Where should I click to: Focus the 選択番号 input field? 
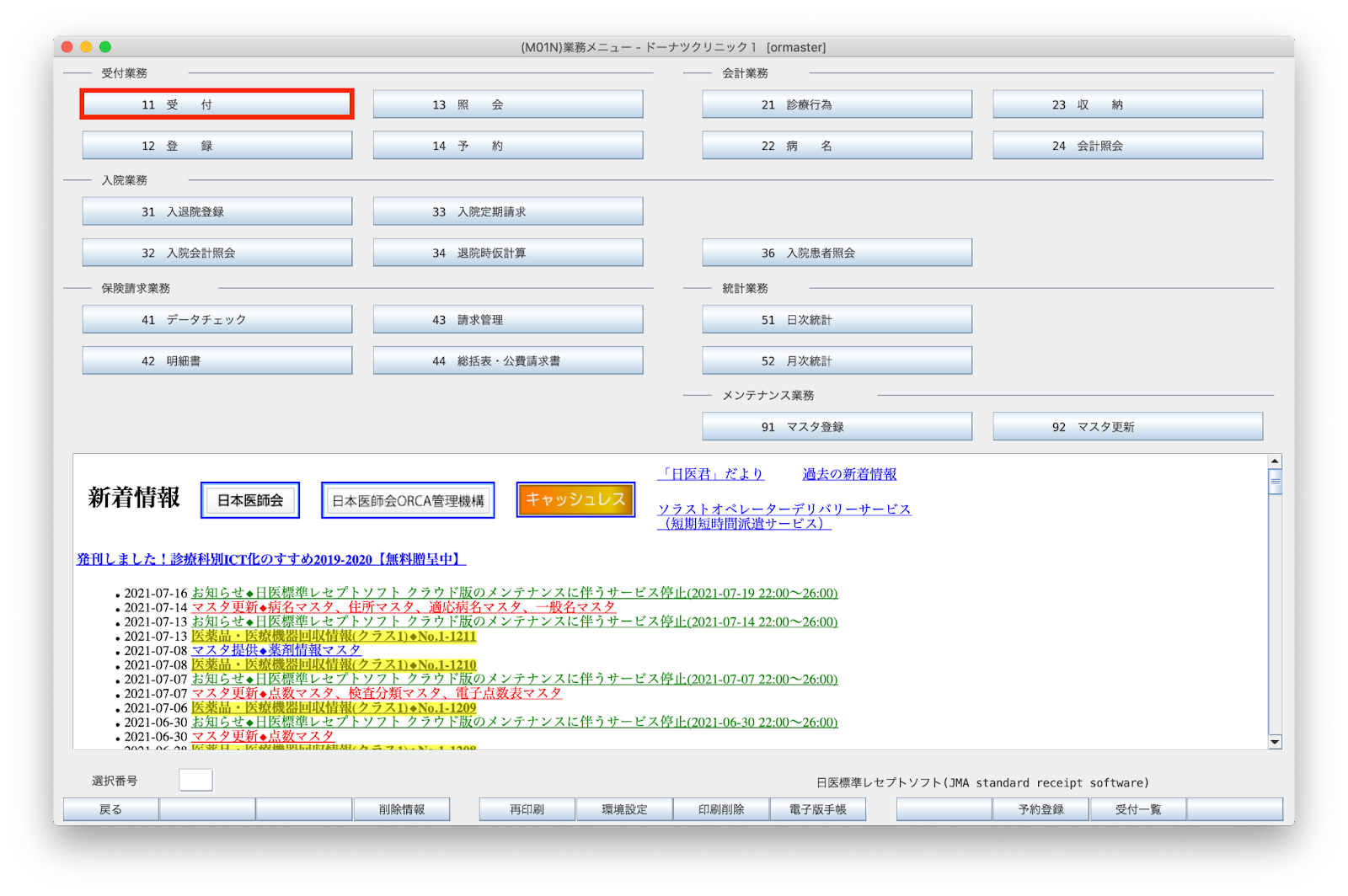(x=195, y=781)
